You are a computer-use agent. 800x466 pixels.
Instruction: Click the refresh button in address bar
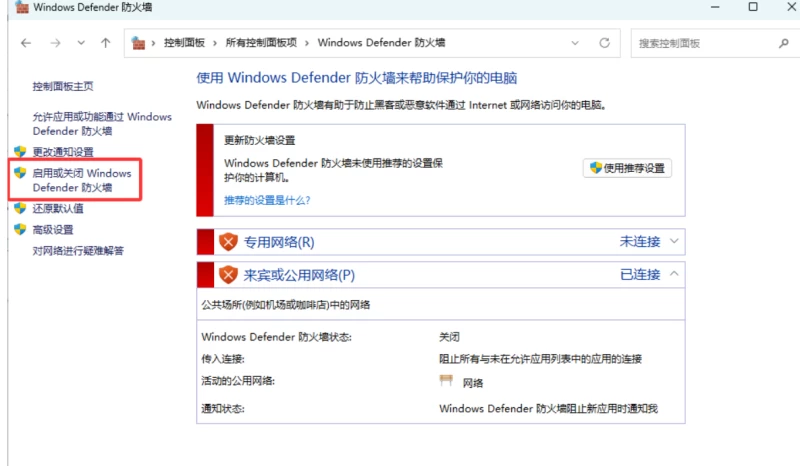[x=604, y=43]
